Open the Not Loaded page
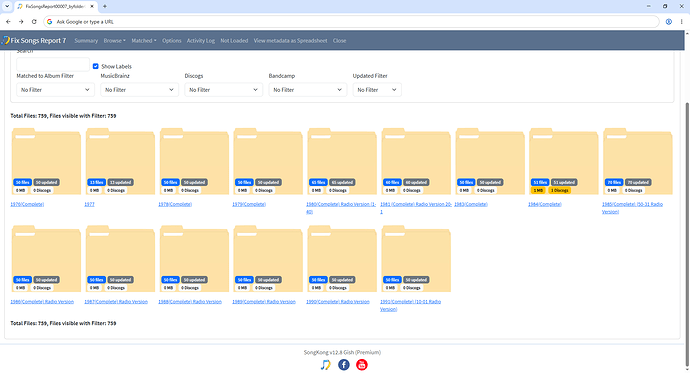 pyautogui.click(x=234, y=40)
